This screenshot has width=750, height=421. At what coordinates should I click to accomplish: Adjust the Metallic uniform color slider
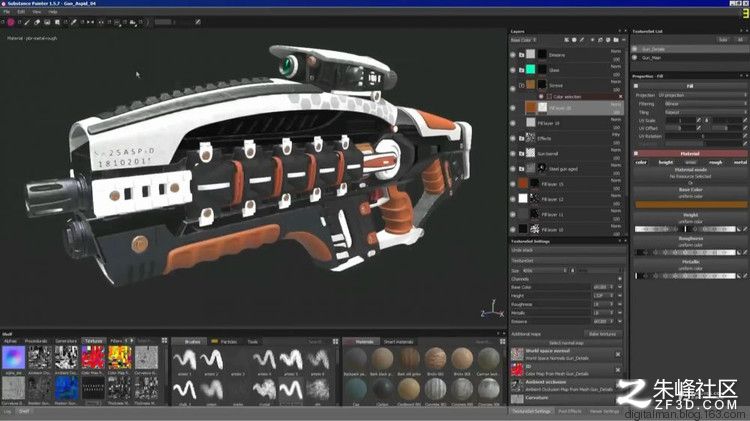pyautogui.click(x=685, y=276)
